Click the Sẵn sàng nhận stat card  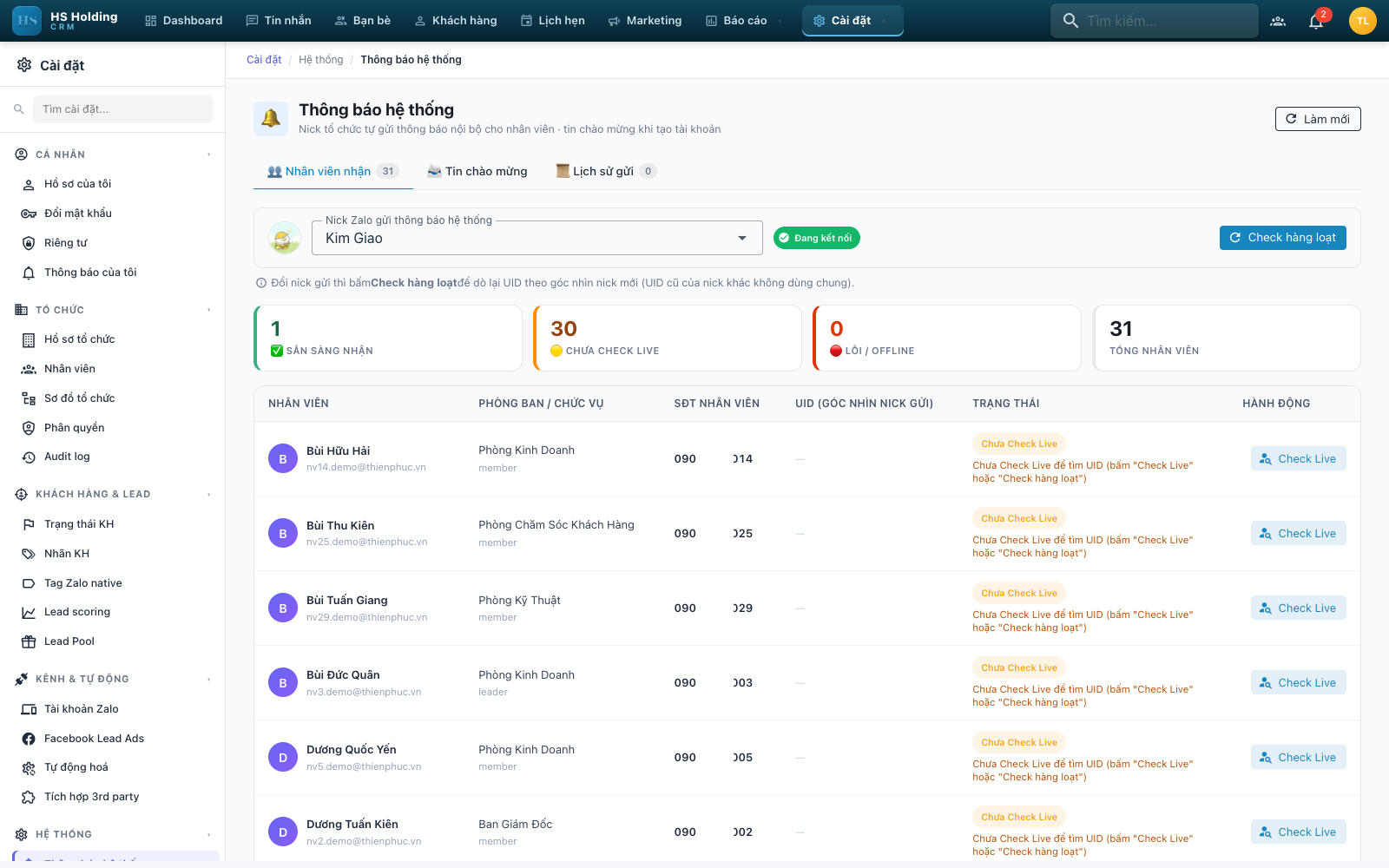coord(388,338)
